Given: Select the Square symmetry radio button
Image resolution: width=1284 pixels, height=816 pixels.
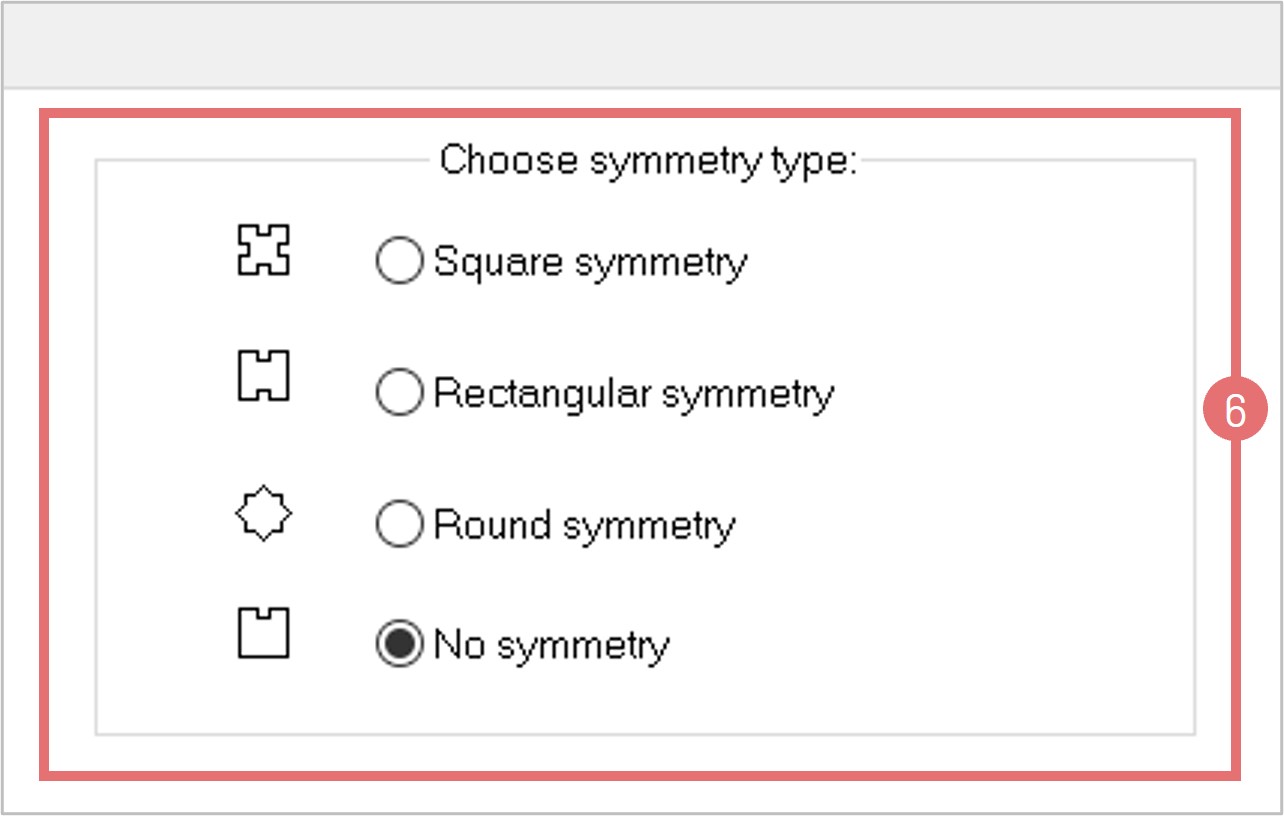Looking at the screenshot, I should [398, 262].
